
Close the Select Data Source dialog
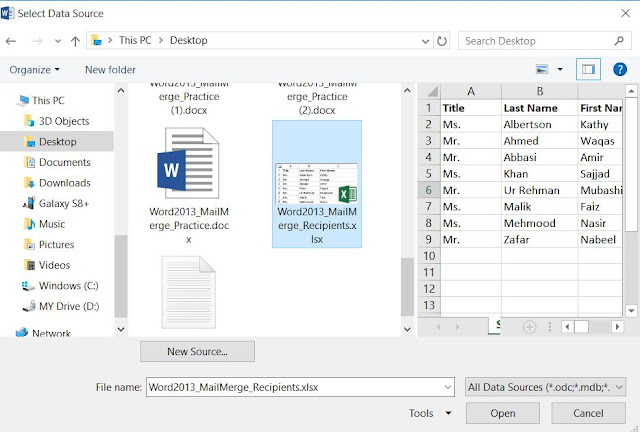click(x=625, y=13)
